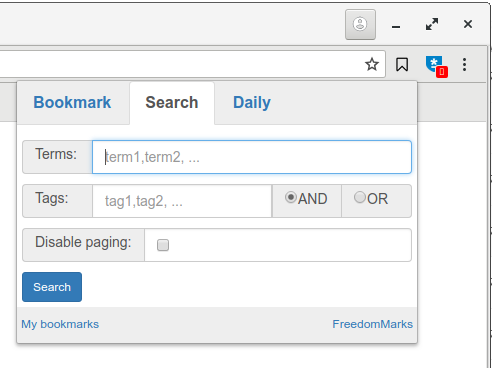Screen dimensions: 492x368
Task: Select the AND radio button
Action: [291, 197]
